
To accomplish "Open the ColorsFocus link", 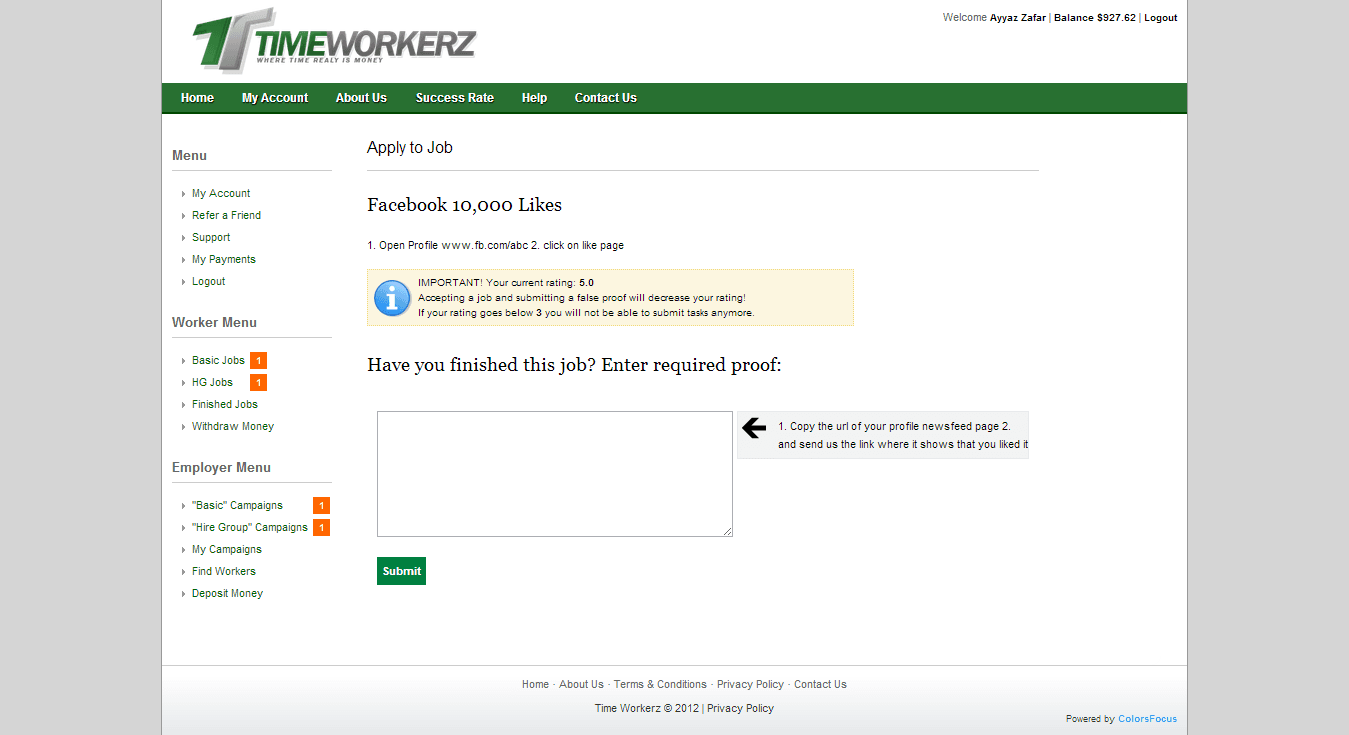I will click(x=1147, y=719).
